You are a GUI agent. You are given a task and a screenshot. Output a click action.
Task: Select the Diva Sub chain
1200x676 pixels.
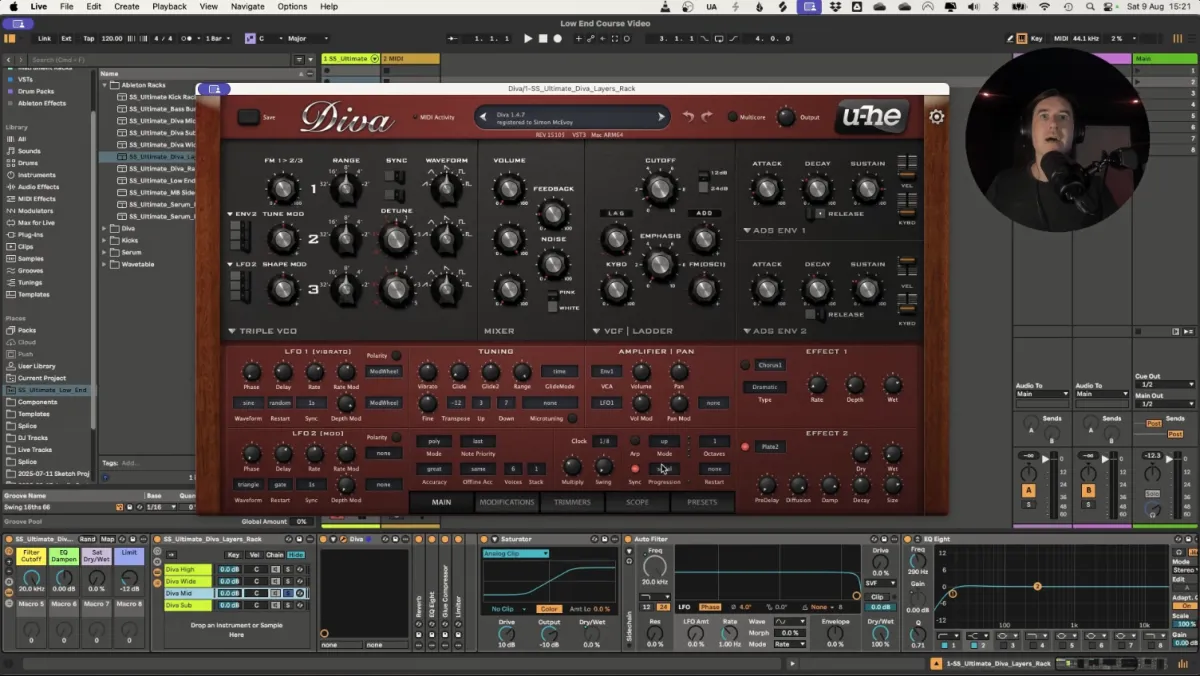[x=181, y=605]
